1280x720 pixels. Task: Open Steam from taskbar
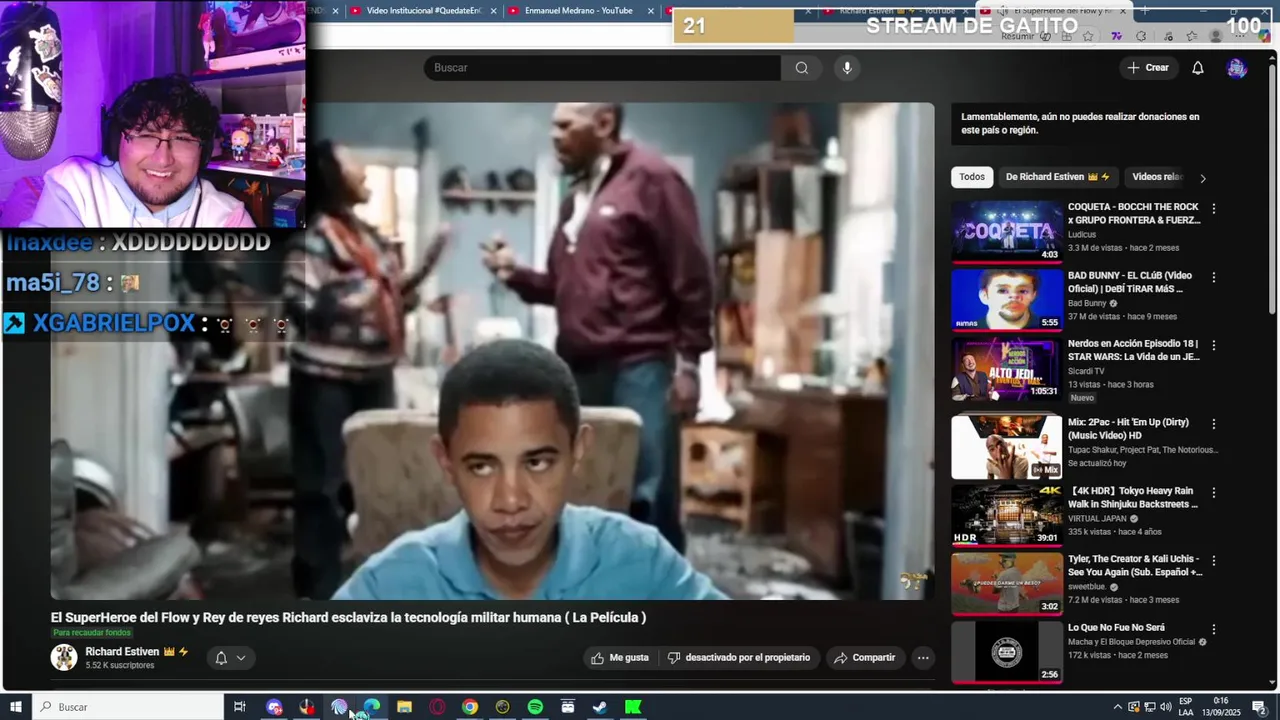pyautogui.click(x=600, y=707)
